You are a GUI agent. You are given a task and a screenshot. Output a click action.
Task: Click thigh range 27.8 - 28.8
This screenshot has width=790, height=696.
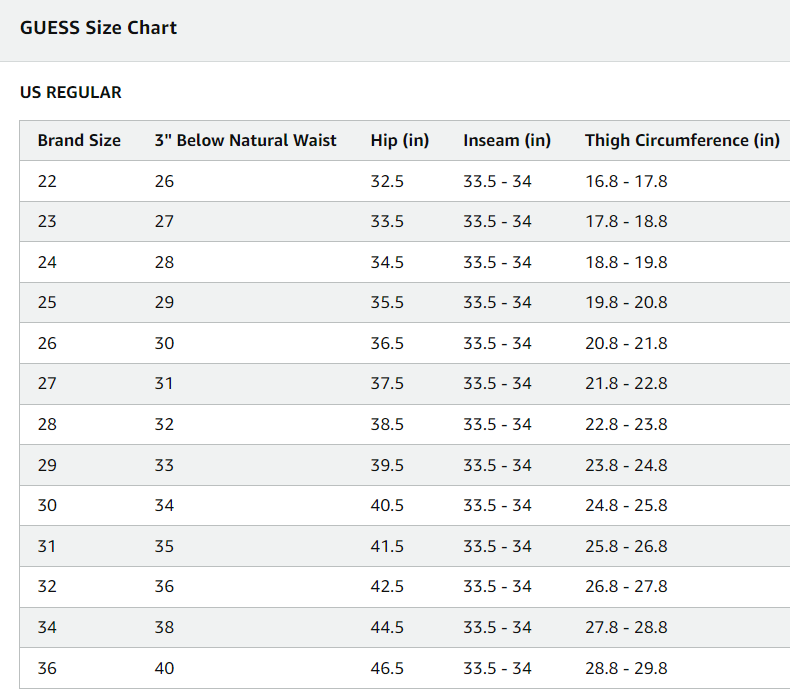point(626,627)
